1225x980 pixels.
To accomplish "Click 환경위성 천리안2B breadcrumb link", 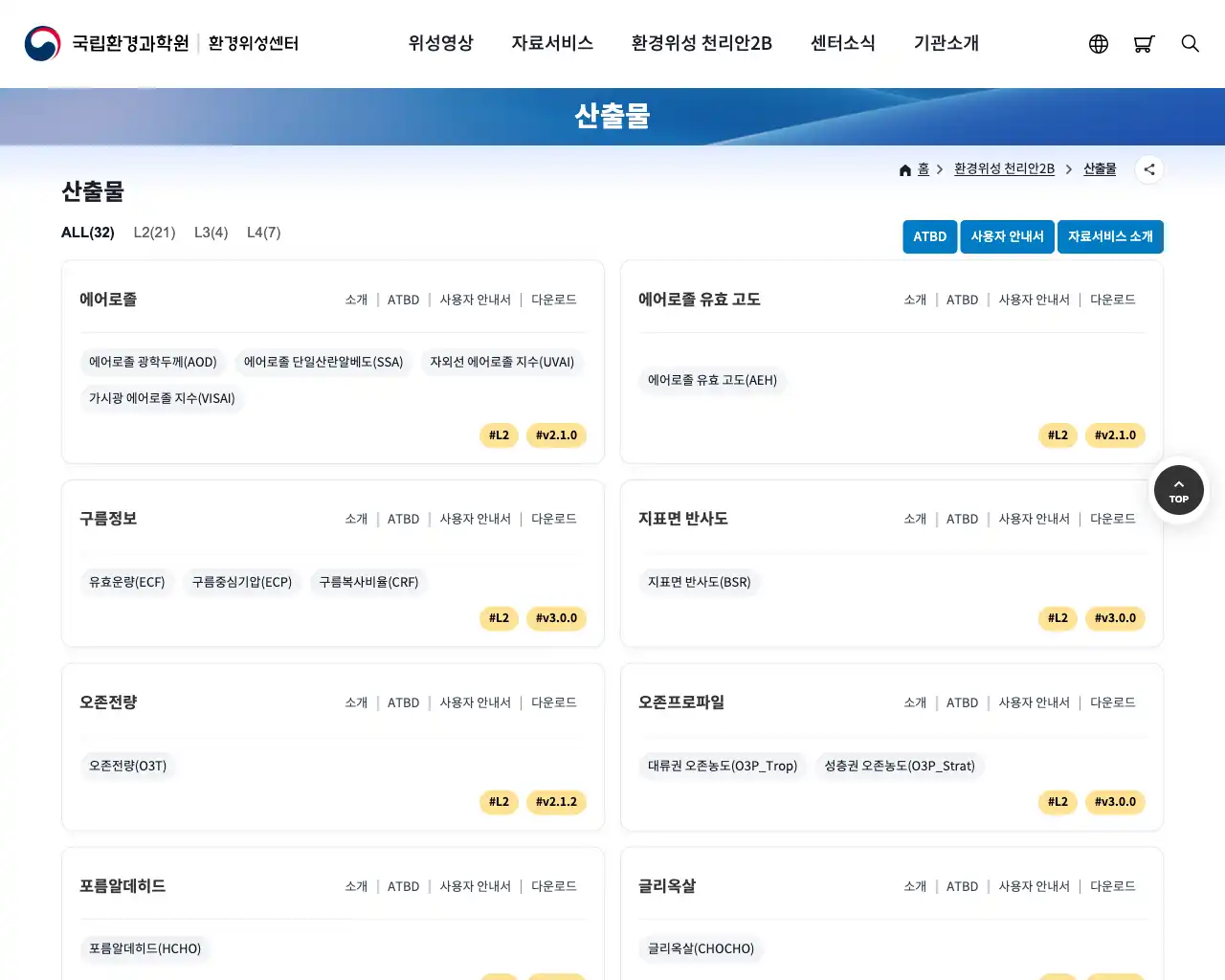I will coord(1004,168).
